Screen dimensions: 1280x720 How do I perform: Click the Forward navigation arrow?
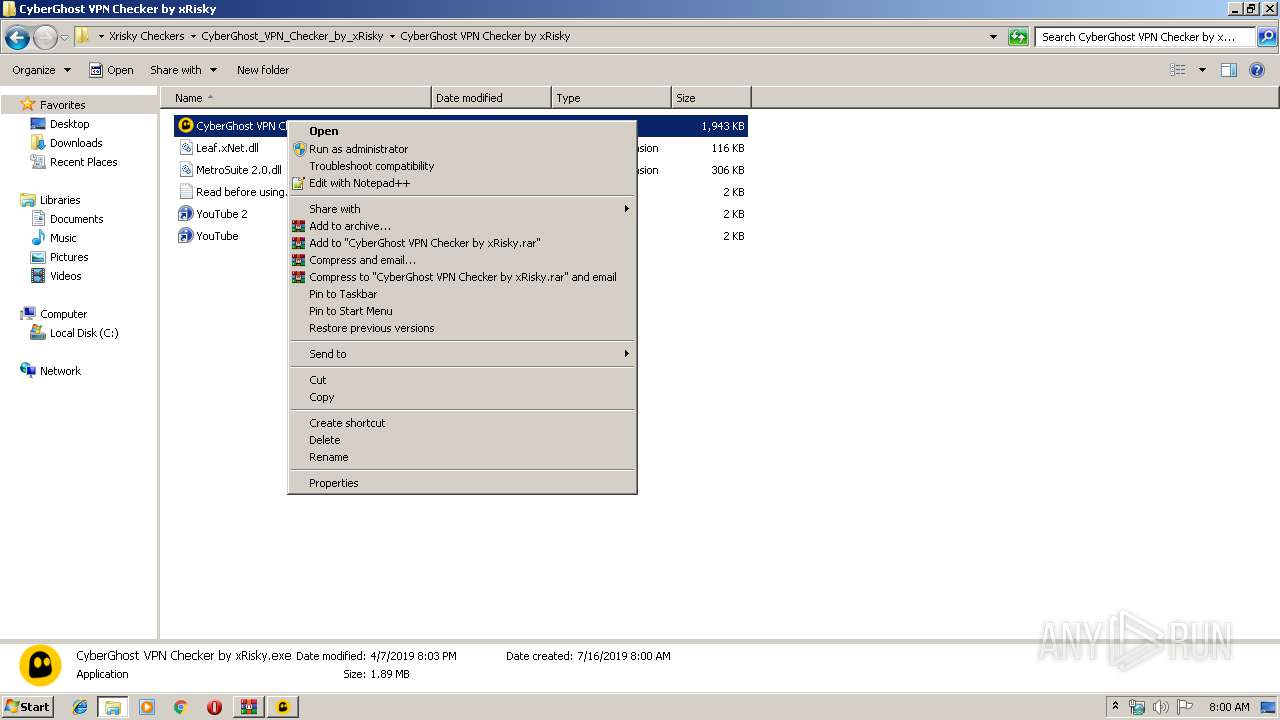coord(45,38)
